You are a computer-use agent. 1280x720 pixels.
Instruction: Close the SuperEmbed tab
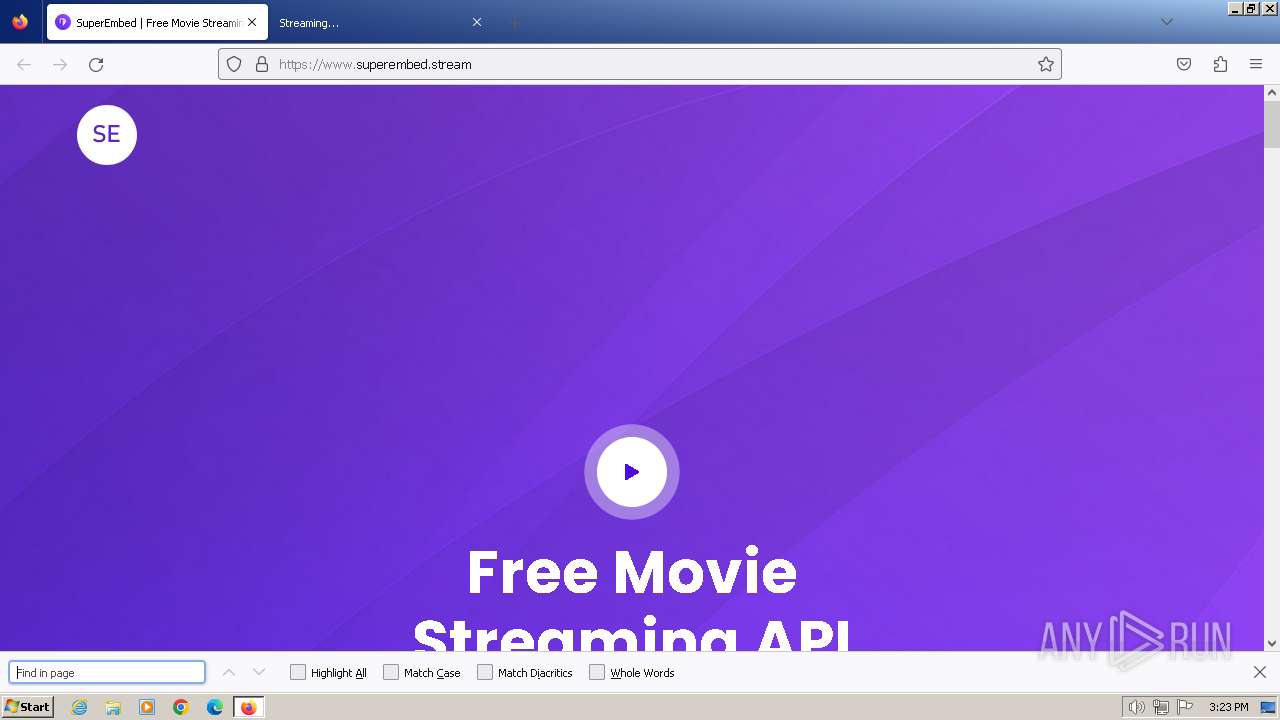252,22
